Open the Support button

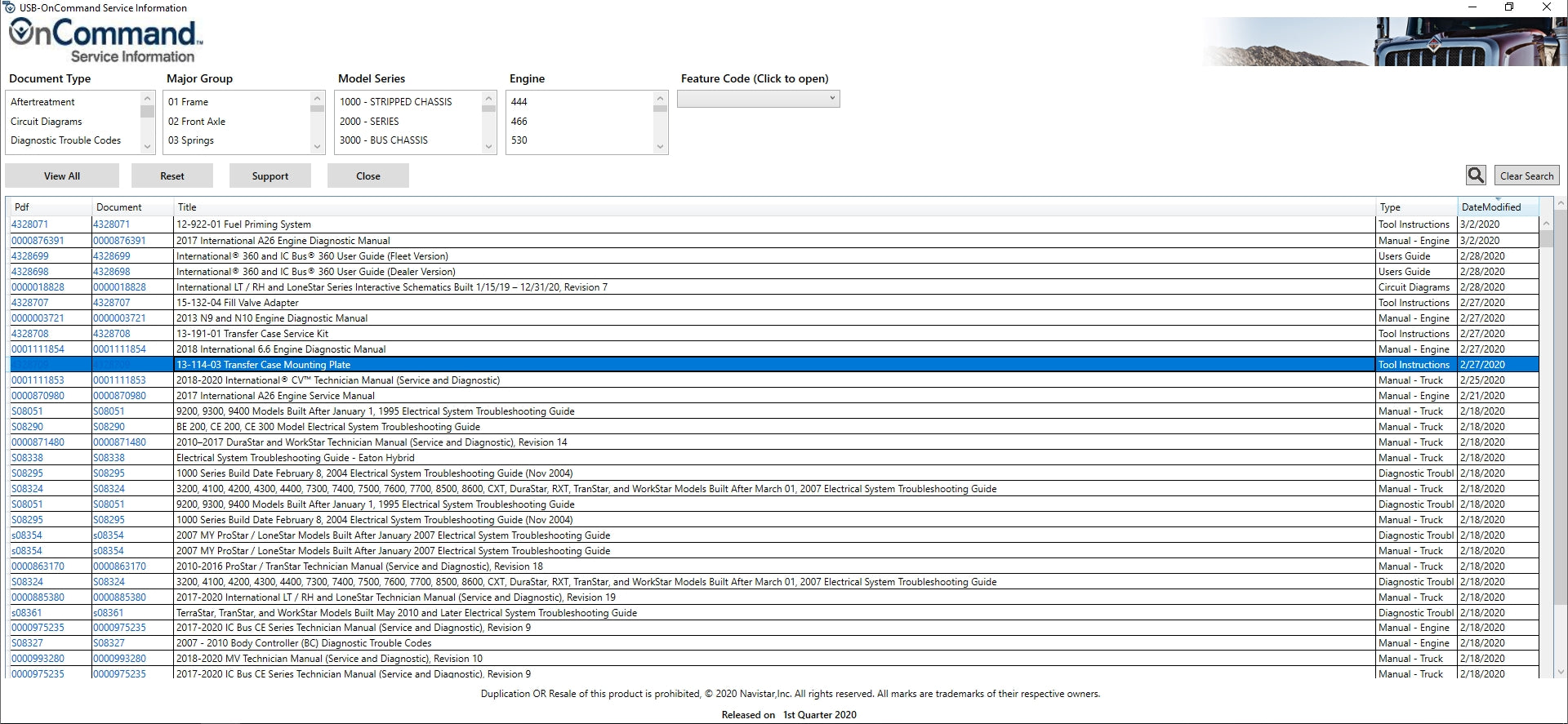pos(270,175)
